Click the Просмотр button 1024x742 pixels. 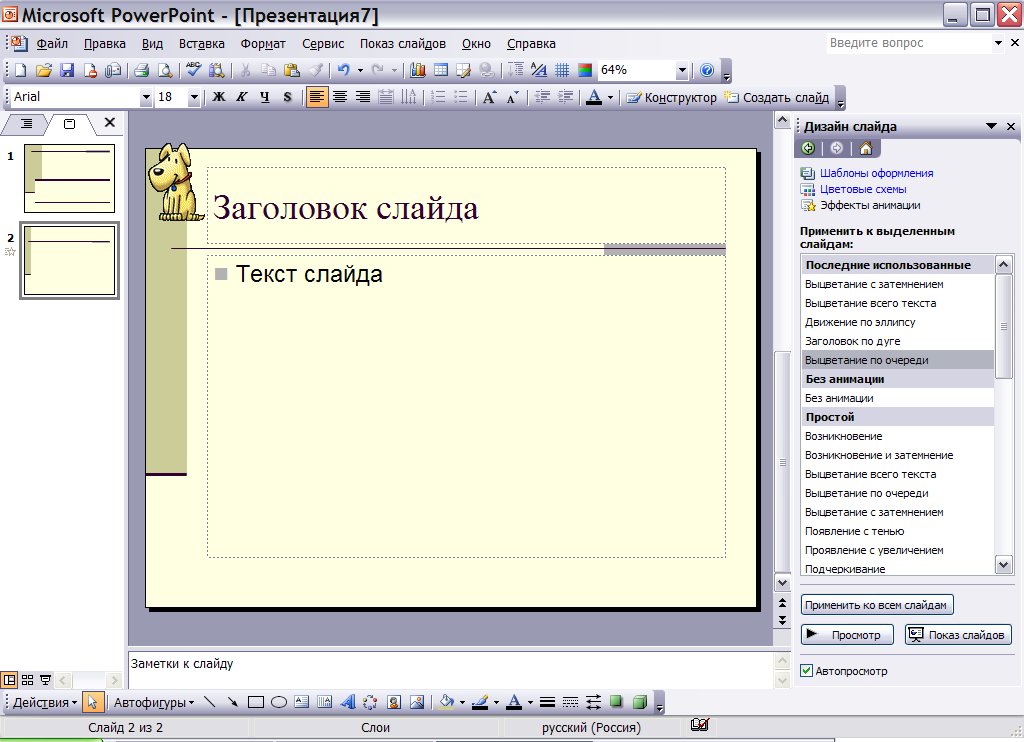(x=847, y=634)
